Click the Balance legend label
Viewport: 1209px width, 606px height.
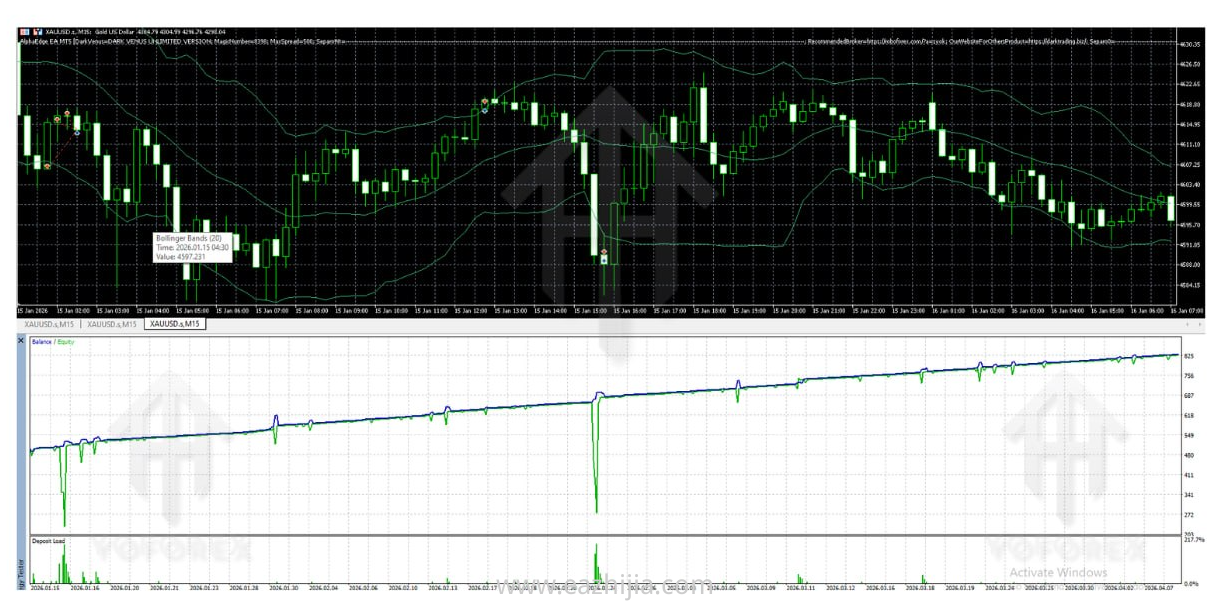44,341
